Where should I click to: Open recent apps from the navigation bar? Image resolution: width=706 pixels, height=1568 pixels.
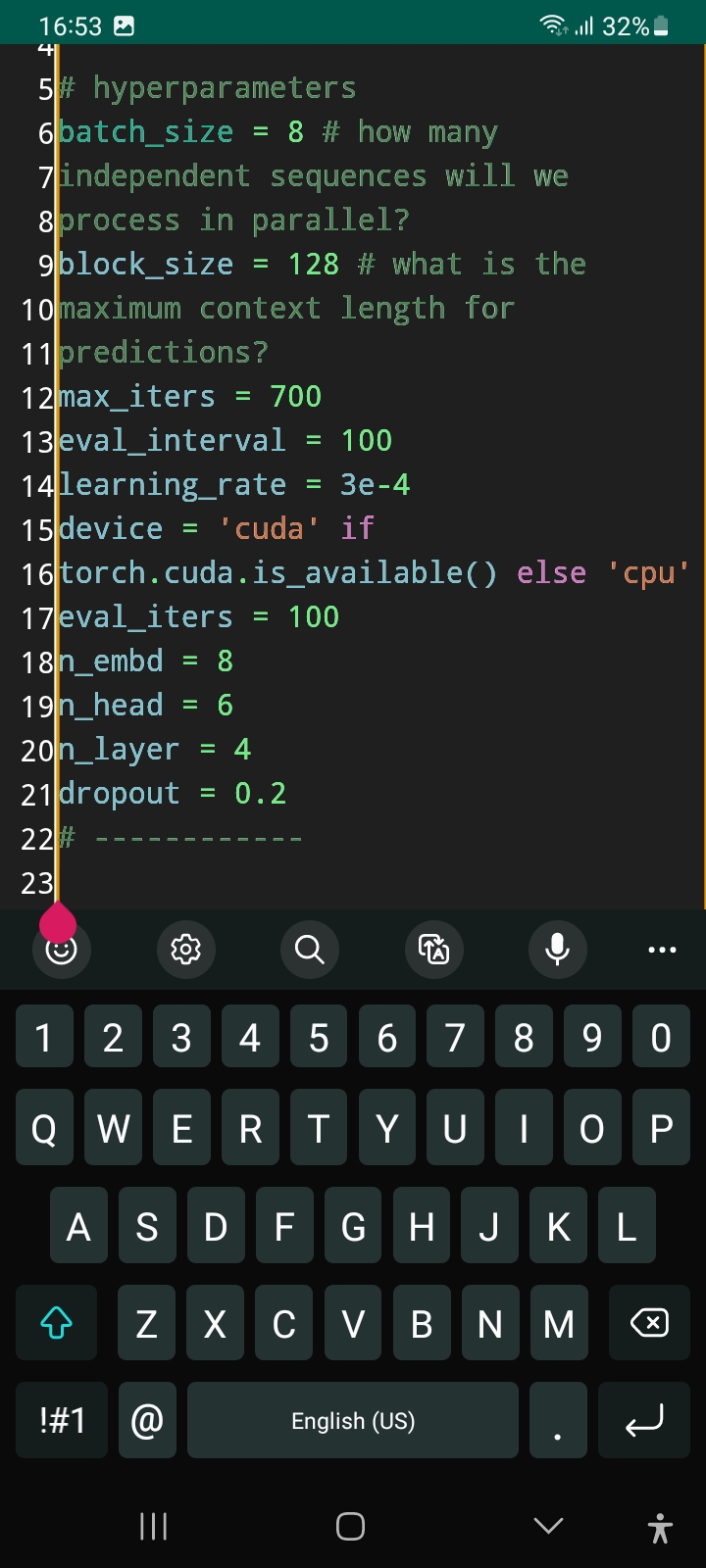(x=153, y=1526)
